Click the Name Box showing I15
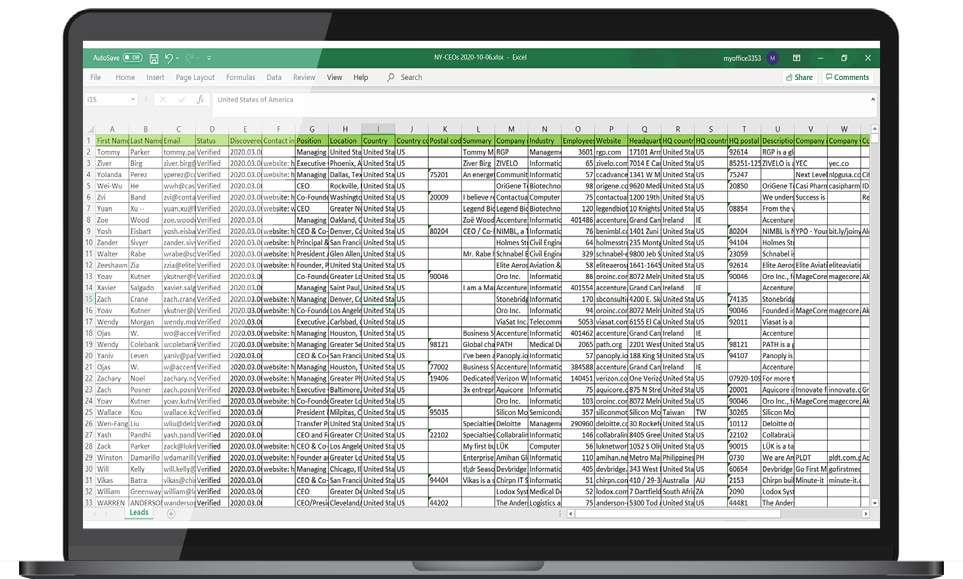Screen dimensions: 963x579 [x=107, y=99]
